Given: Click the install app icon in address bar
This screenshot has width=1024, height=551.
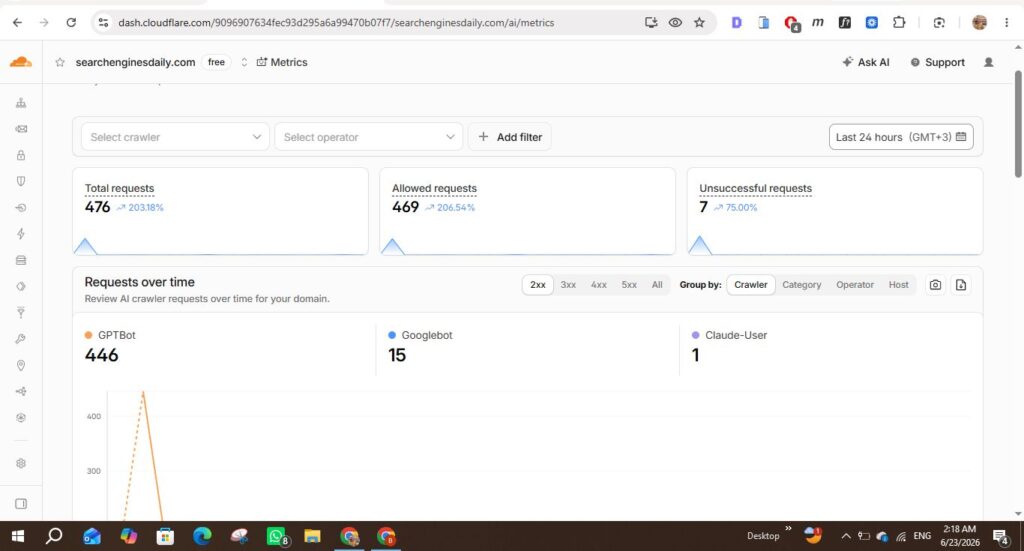Looking at the screenshot, I should click(651, 22).
